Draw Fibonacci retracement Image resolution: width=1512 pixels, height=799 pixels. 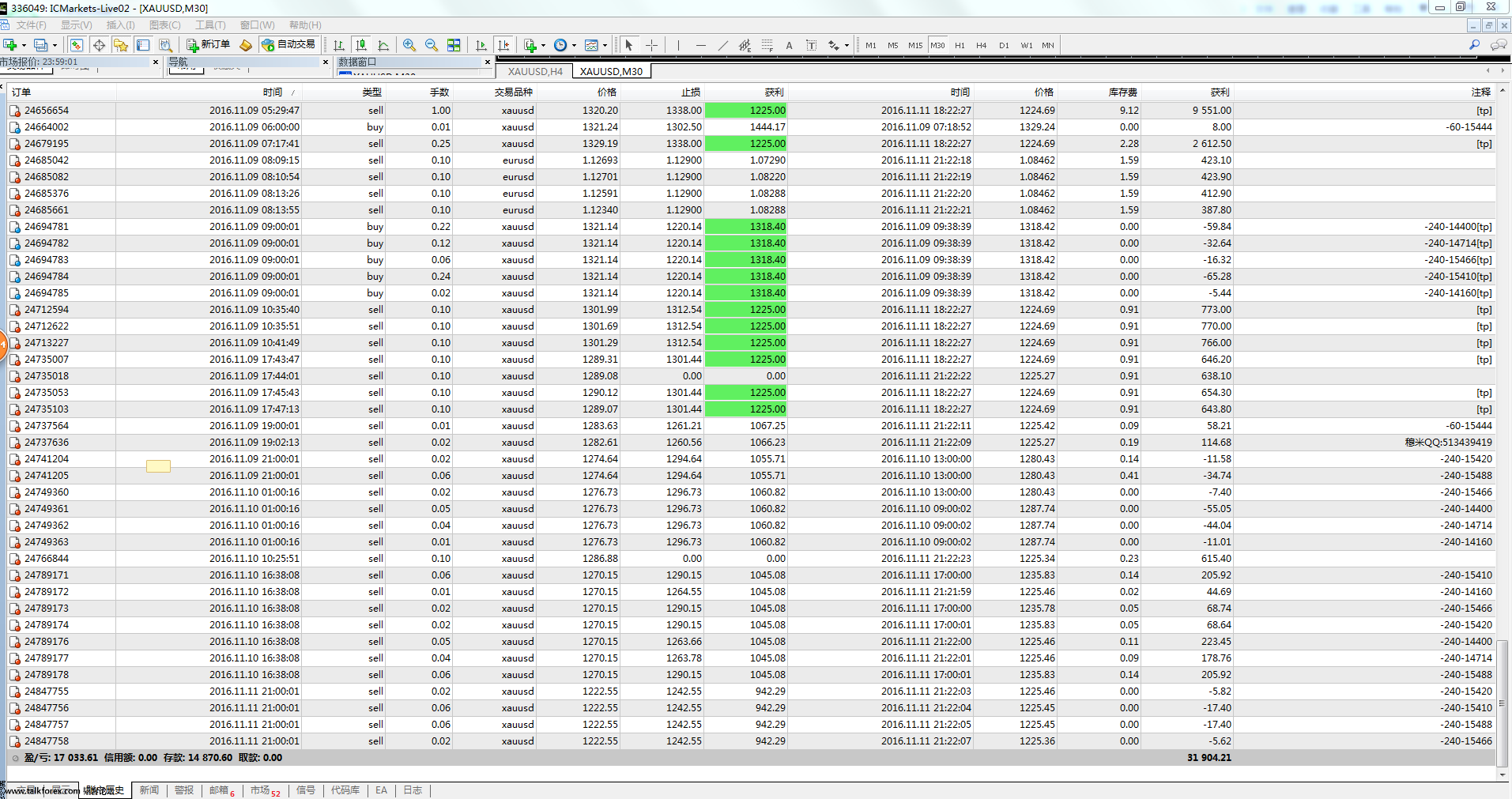coord(767,45)
